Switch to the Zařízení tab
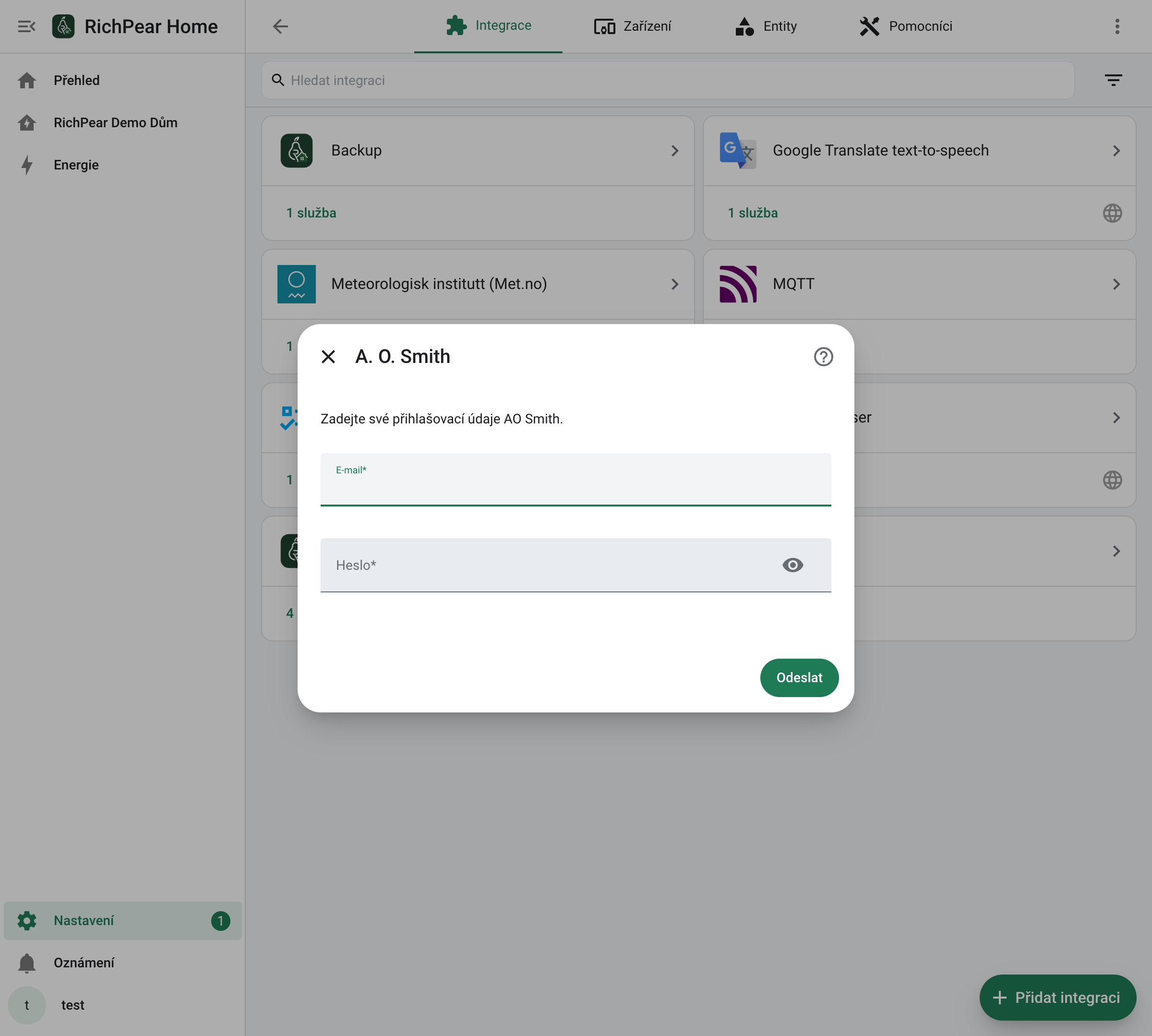The image size is (1152, 1036). coord(633,26)
